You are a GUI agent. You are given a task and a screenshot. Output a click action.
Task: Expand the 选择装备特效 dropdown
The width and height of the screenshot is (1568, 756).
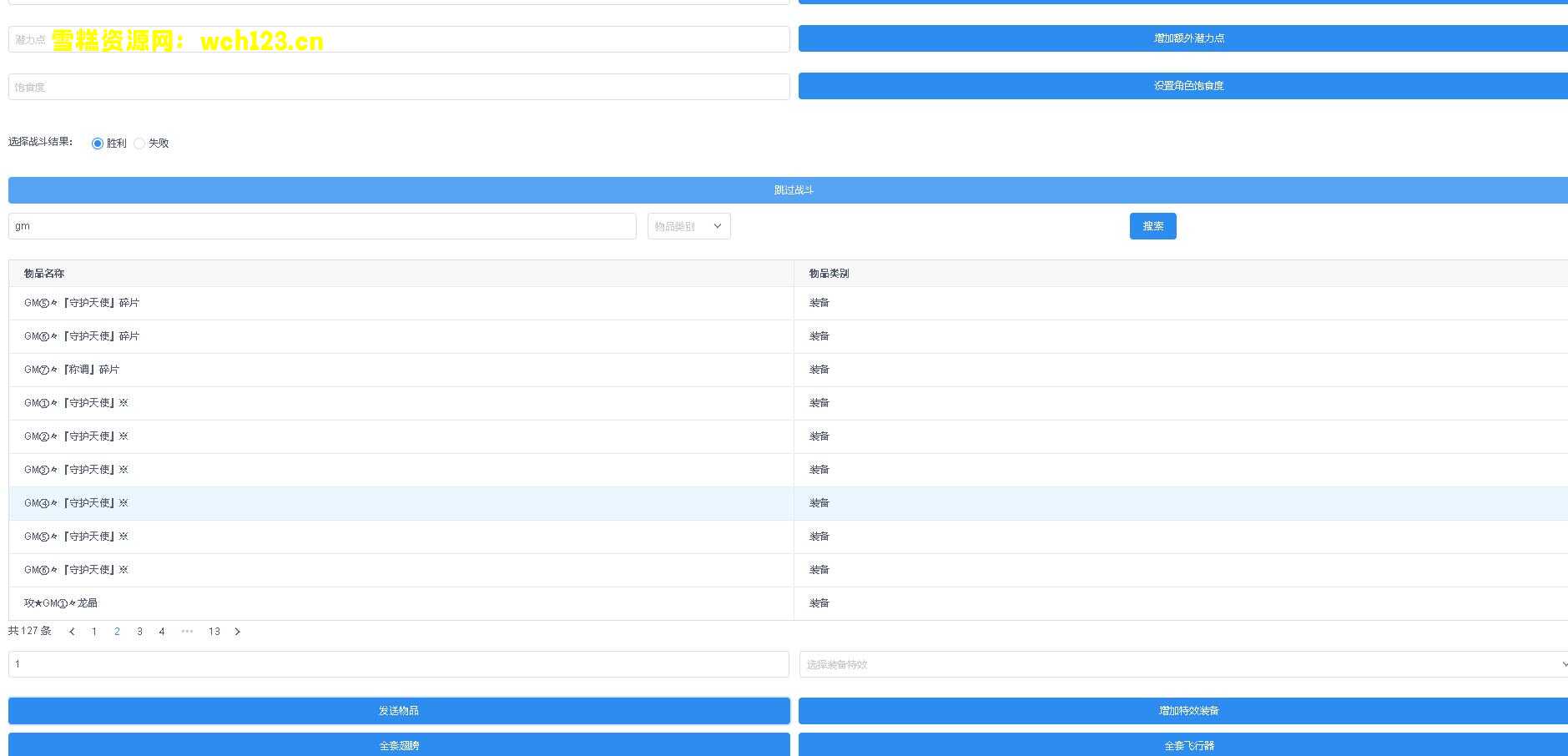point(1182,664)
